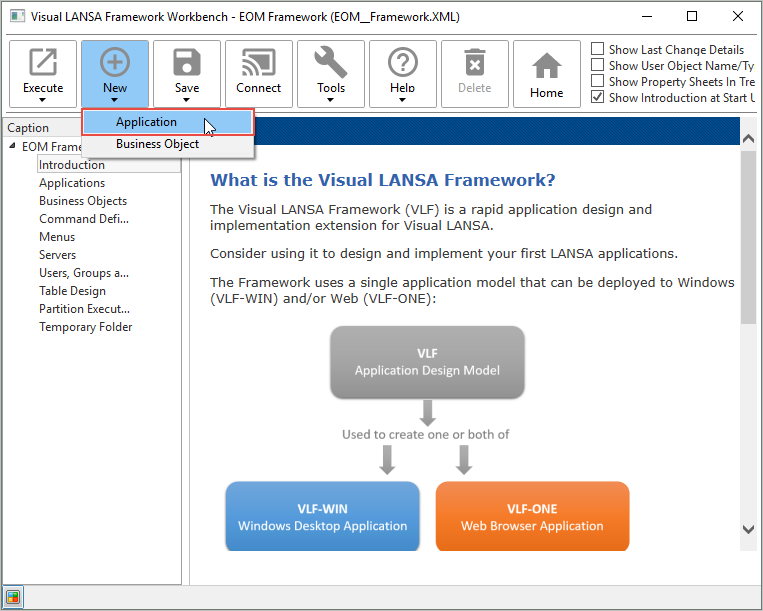Click the vertical scrollbar thumb

(748, 237)
